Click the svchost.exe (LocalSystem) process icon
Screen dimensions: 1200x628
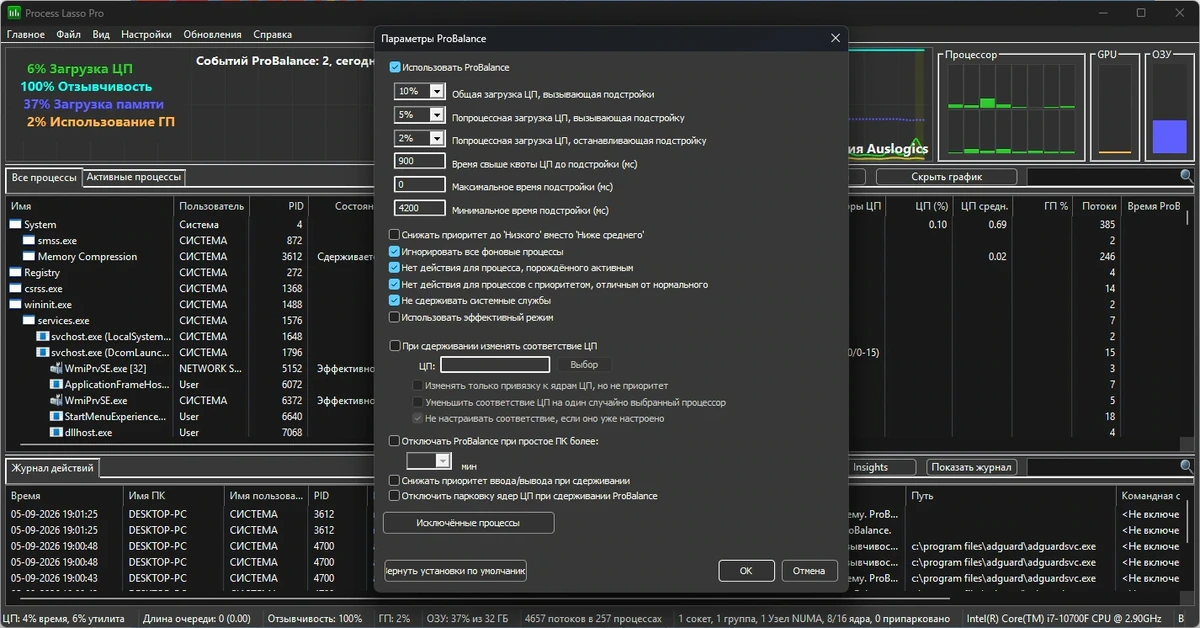tap(43, 337)
